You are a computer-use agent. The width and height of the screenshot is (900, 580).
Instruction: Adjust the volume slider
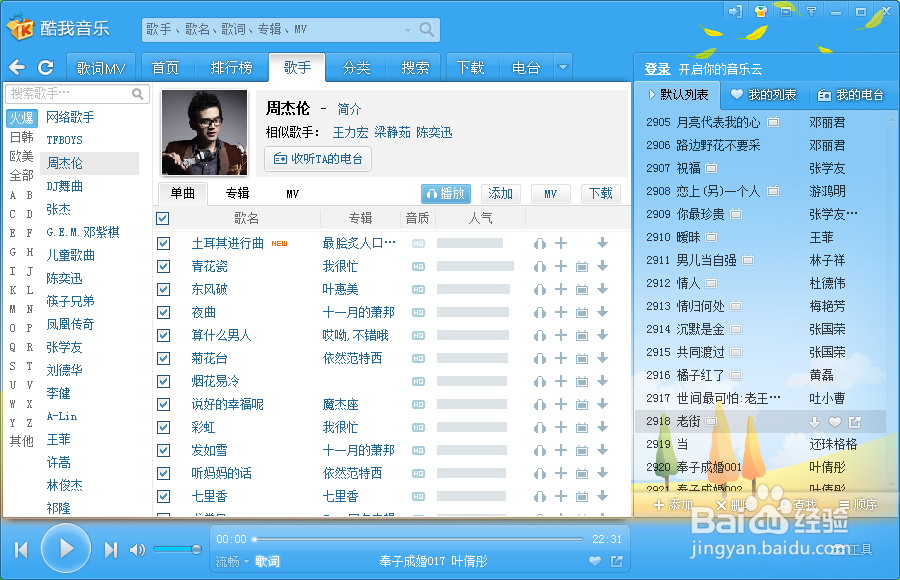tap(177, 550)
